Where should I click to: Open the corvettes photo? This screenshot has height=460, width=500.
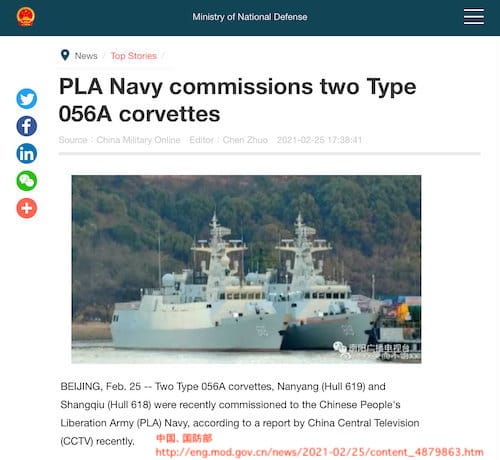pyautogui.click(x=246, y=269)
